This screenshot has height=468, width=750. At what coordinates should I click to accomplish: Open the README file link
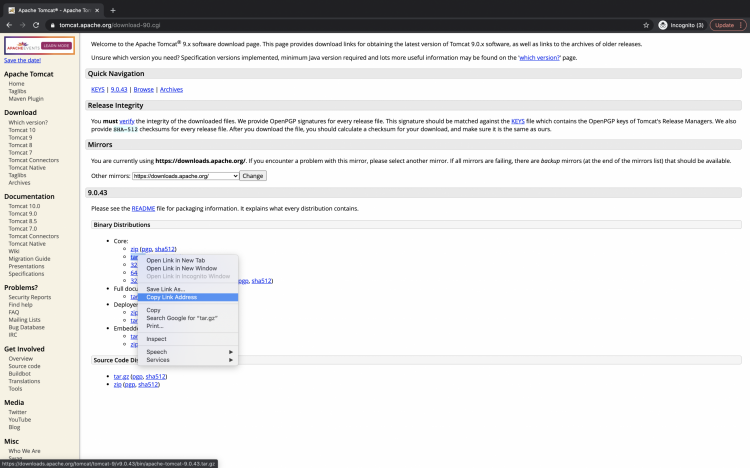coord(143,209)
